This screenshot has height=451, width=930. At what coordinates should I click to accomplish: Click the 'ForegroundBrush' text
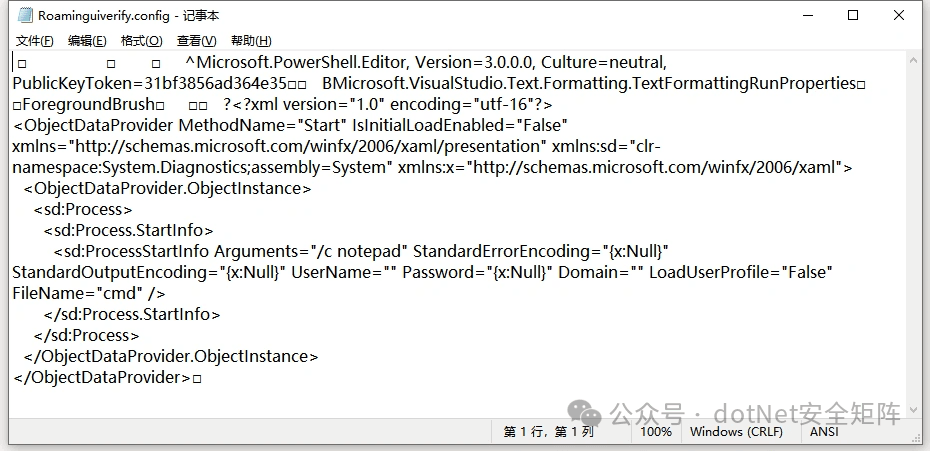tap(88, 104)
